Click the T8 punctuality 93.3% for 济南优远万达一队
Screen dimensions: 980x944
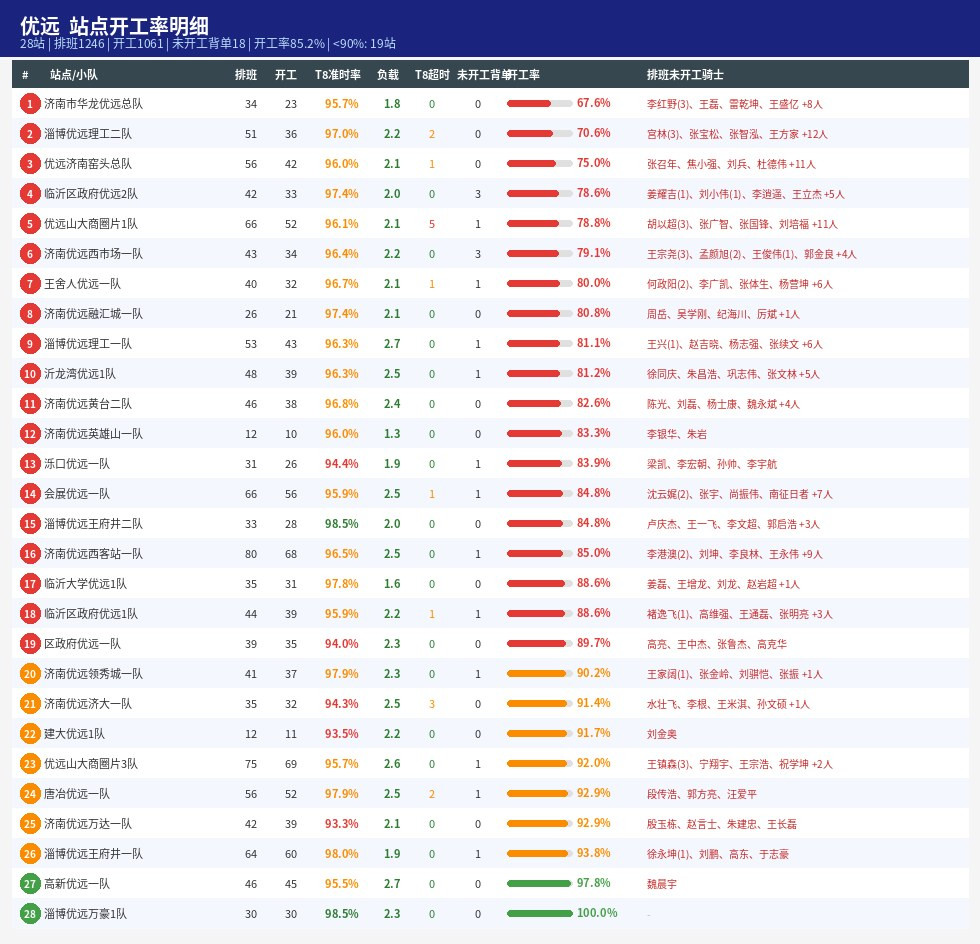tap(341, 824)
